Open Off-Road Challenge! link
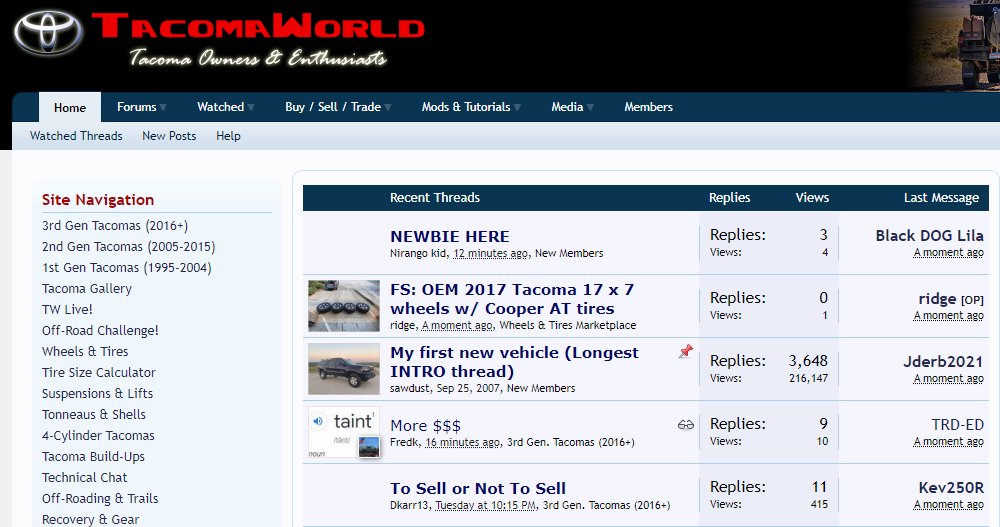The image size is (1000, 527). (x=100, y=330)
